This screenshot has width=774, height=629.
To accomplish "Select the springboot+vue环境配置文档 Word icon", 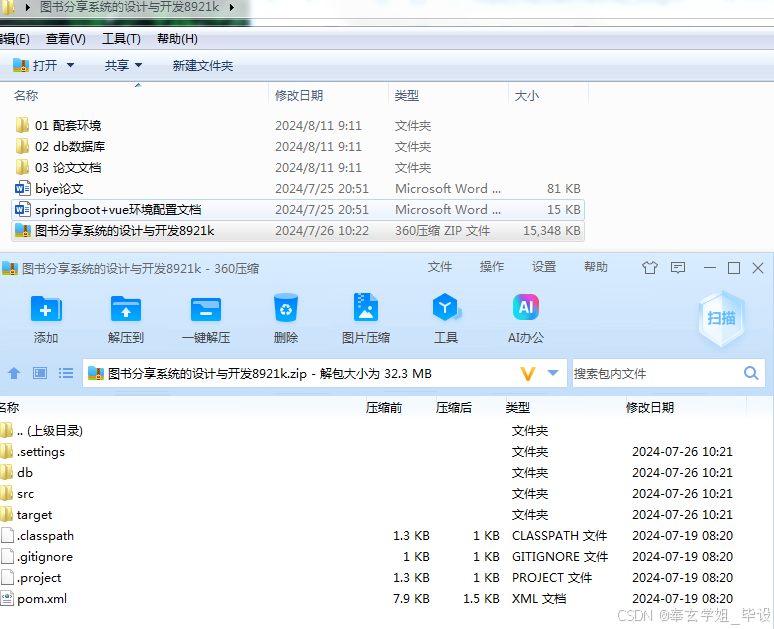I will (x=23, y=209).
